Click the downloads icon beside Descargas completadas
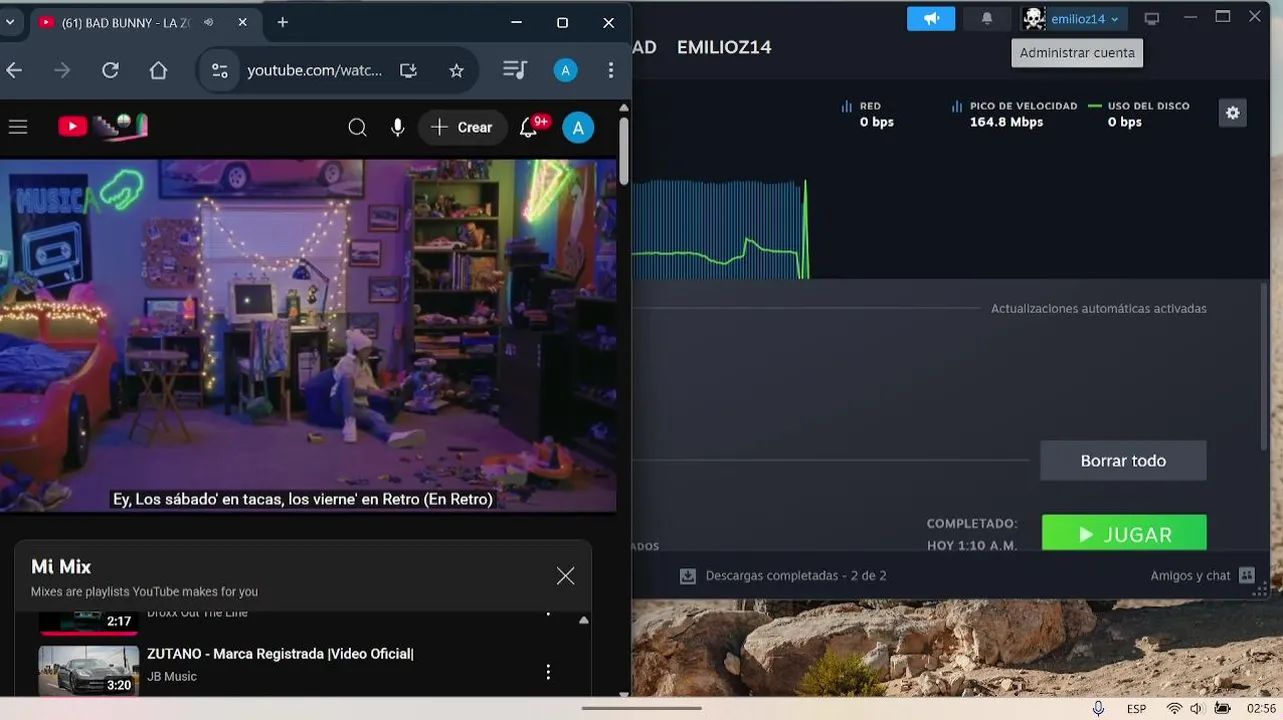The image size is (1283, 720). coord(687,576)
